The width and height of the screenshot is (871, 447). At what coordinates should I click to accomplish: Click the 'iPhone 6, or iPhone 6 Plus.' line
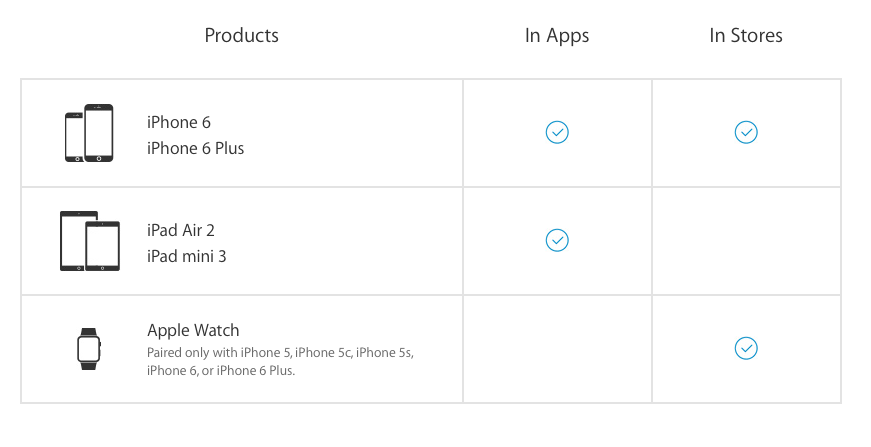(221, 370)
